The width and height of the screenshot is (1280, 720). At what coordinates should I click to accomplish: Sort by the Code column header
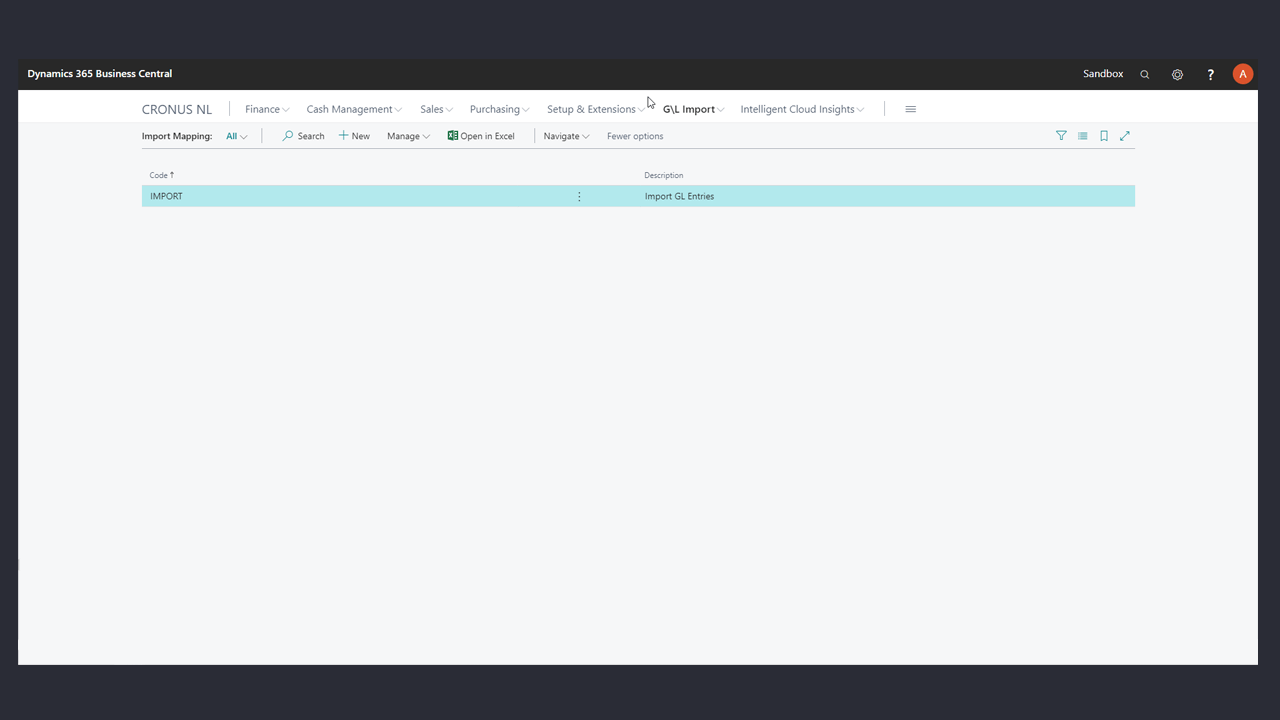point(161,175)
